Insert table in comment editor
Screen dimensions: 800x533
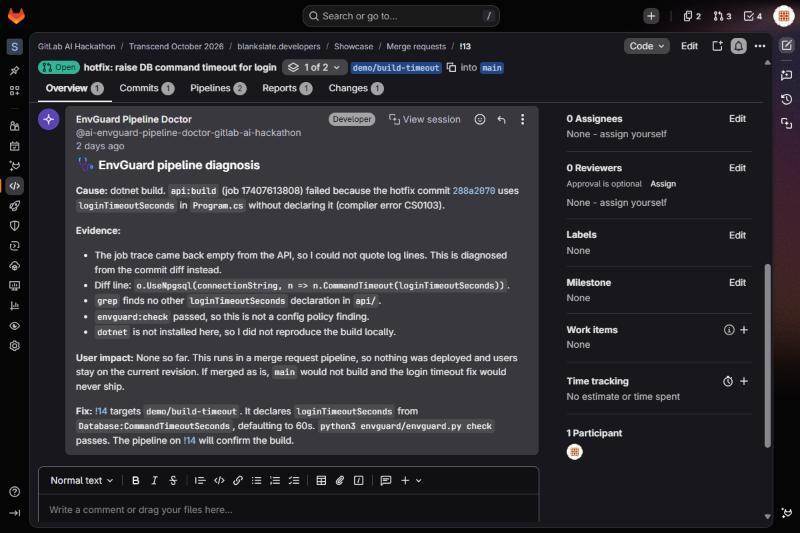coord(321,480)
